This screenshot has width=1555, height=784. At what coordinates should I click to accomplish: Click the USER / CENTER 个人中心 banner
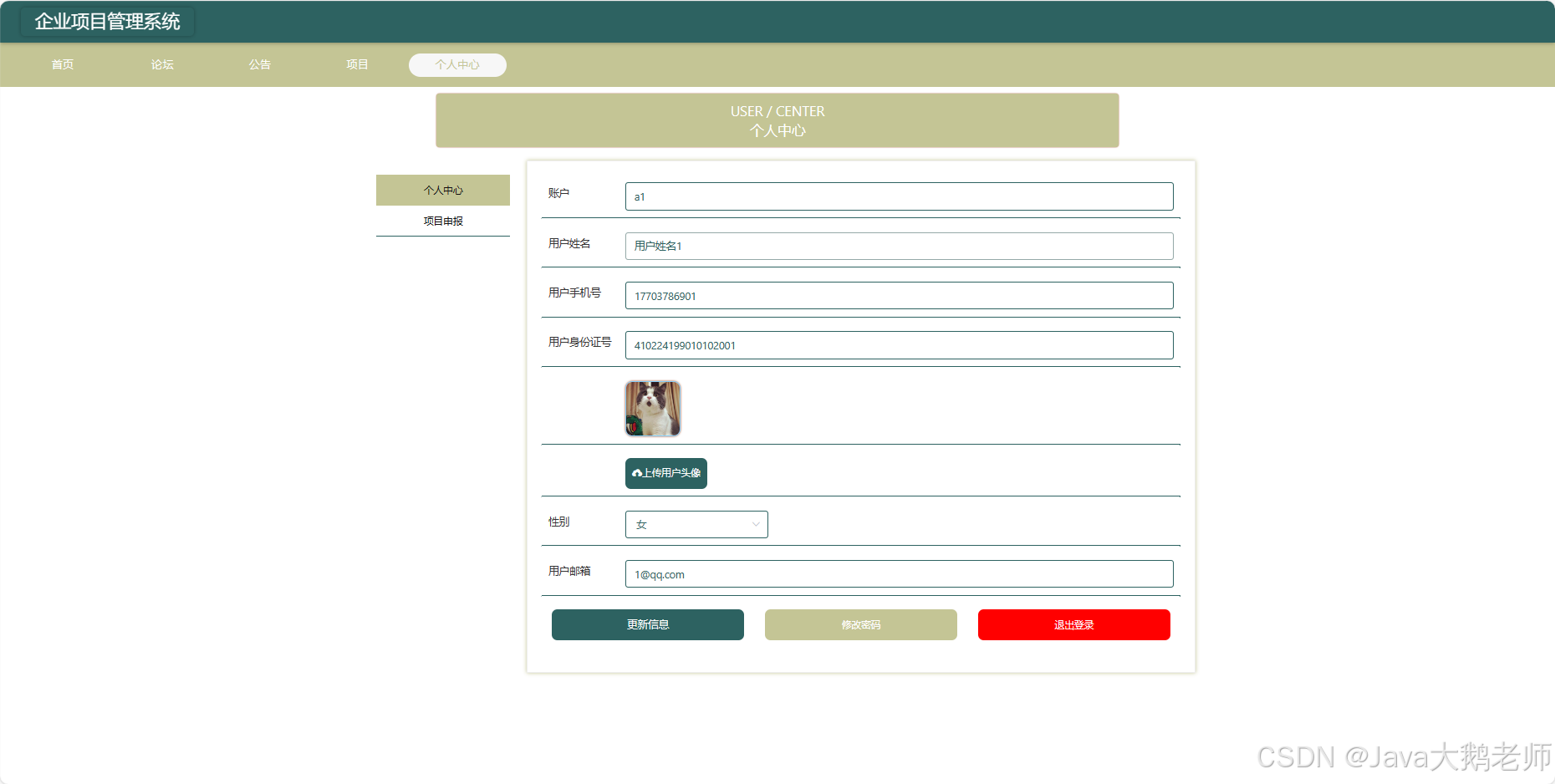777,120
